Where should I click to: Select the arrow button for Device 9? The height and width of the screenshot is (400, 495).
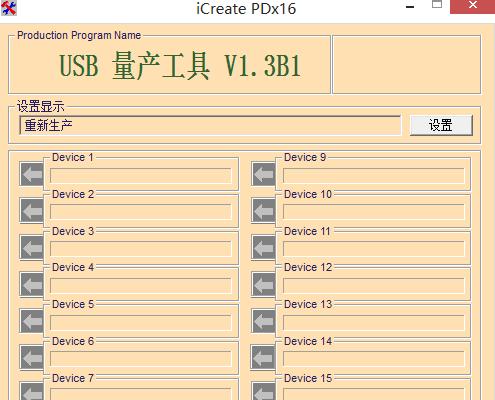point(263,174)
